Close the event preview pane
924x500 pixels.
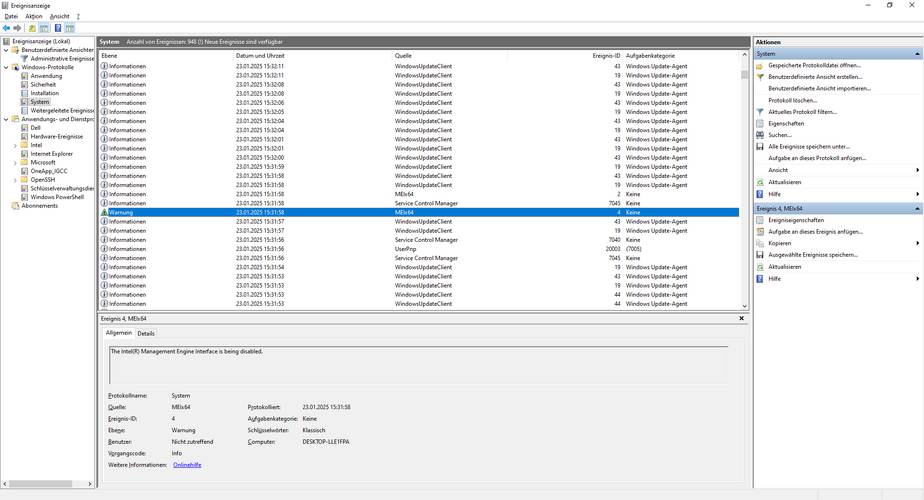click(741, 318)
